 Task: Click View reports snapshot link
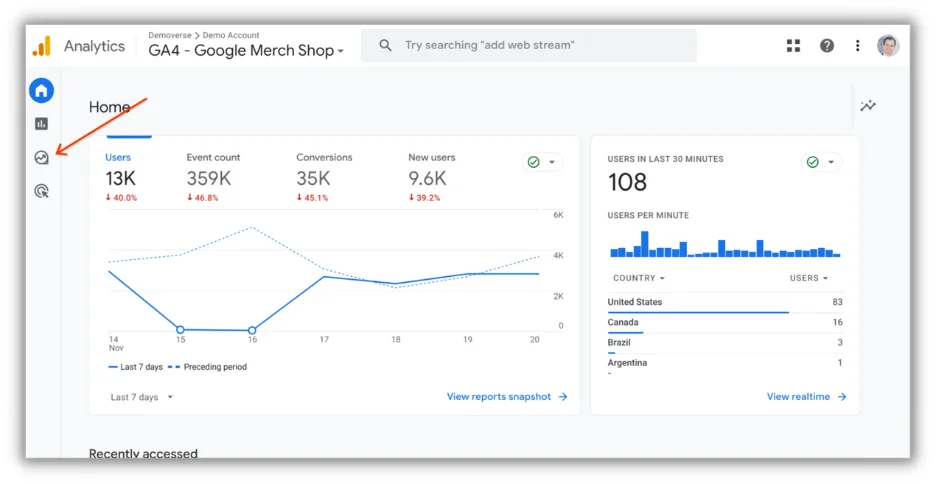point(507,397)
